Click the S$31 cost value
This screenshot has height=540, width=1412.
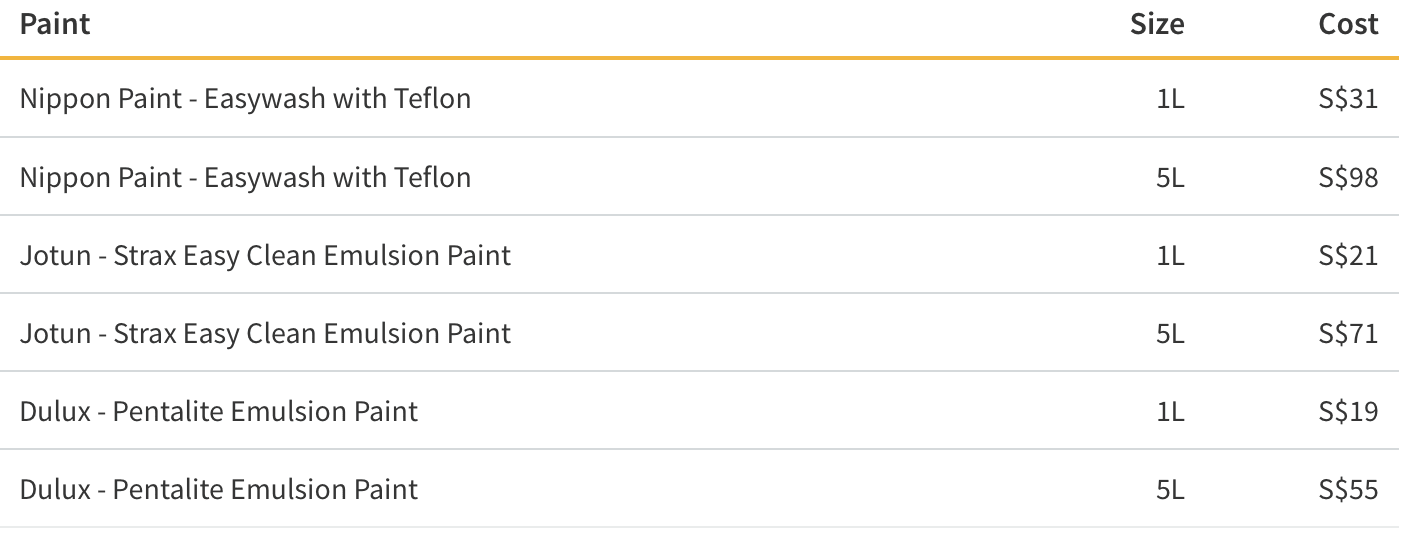[1348, 99]
